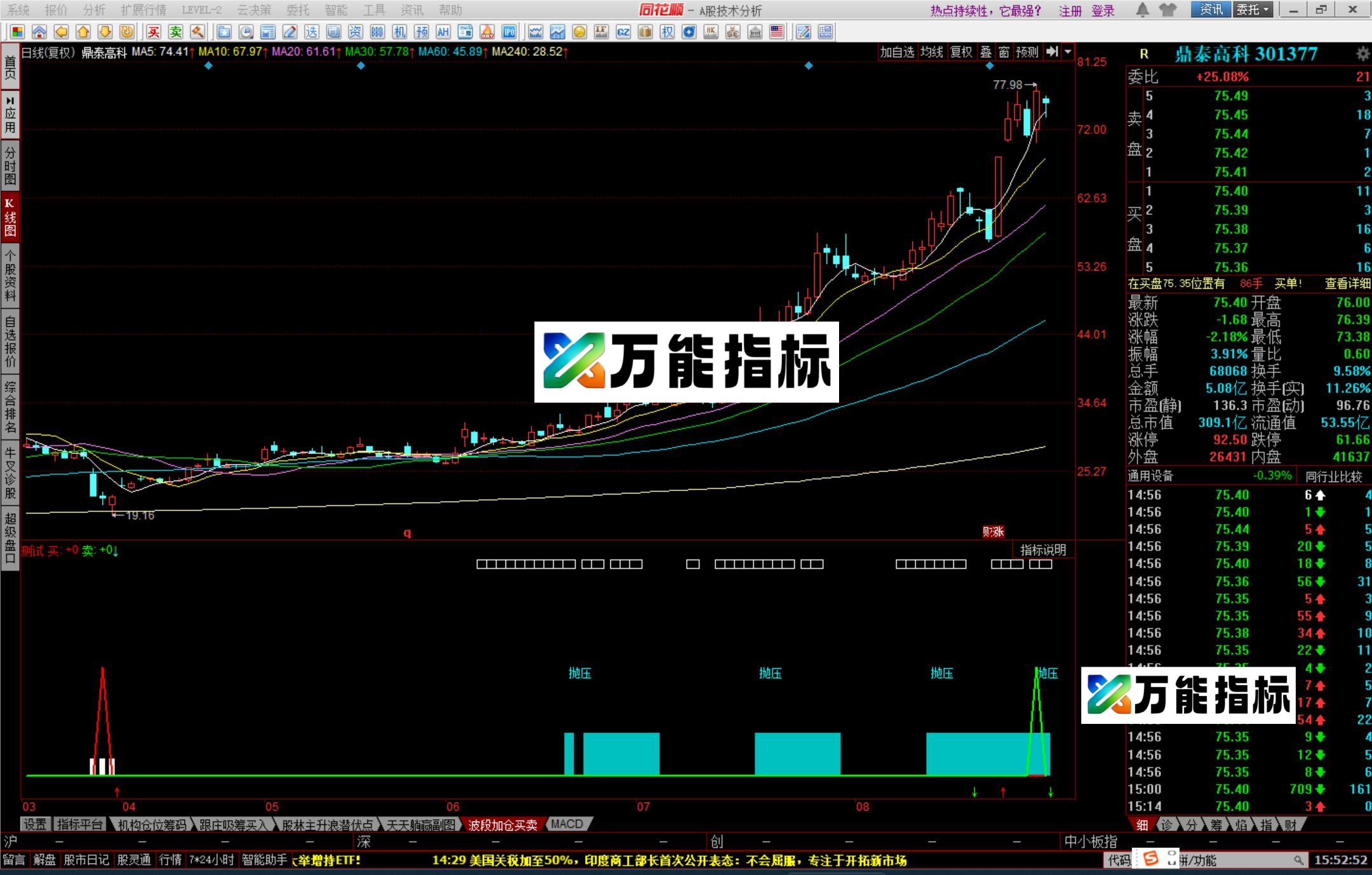Toggle 复权 price adjustment mode

coord(961,53)
